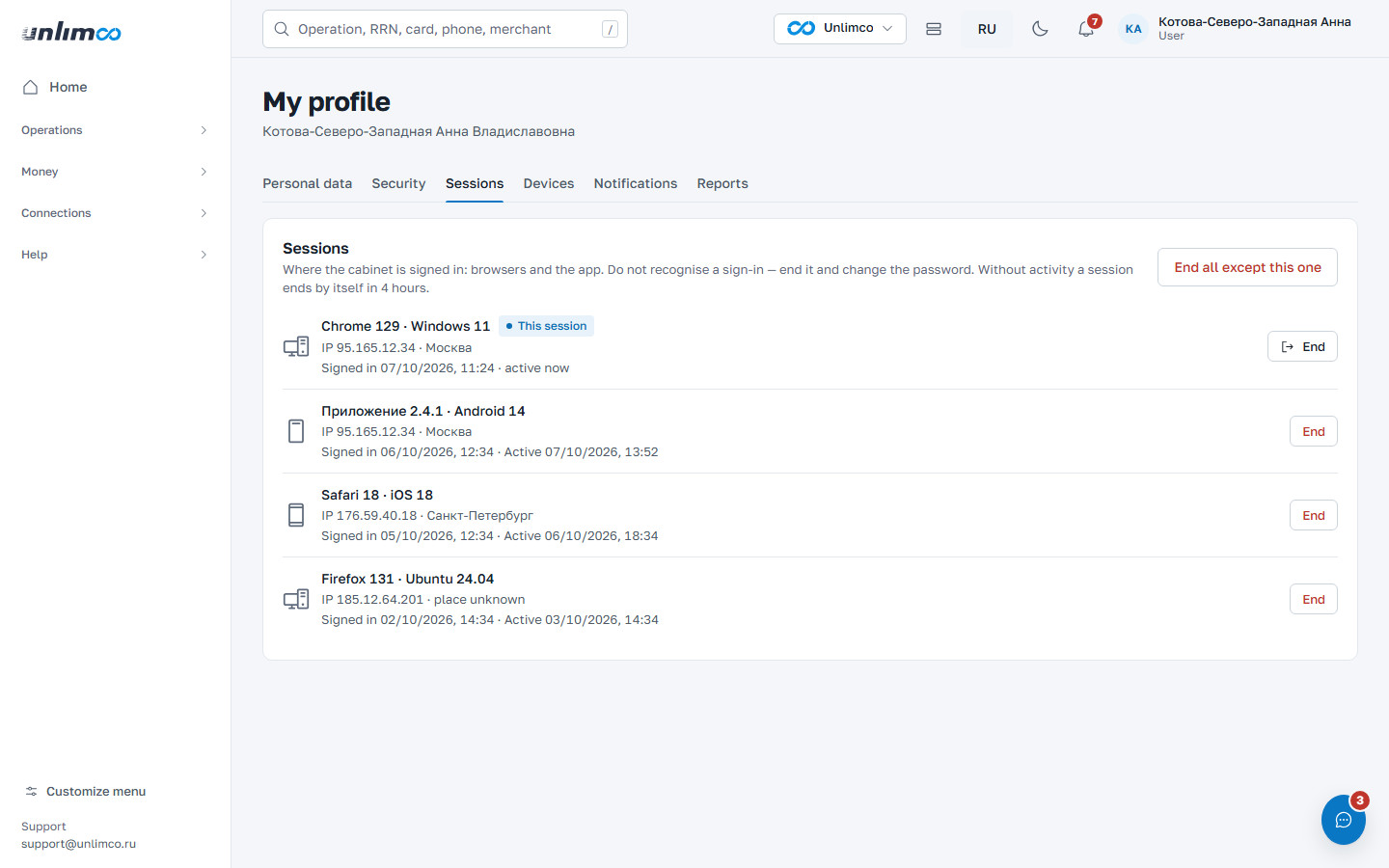Expand the Money sidebar menu
The image size is (1389, 868).
click(115, 172)
